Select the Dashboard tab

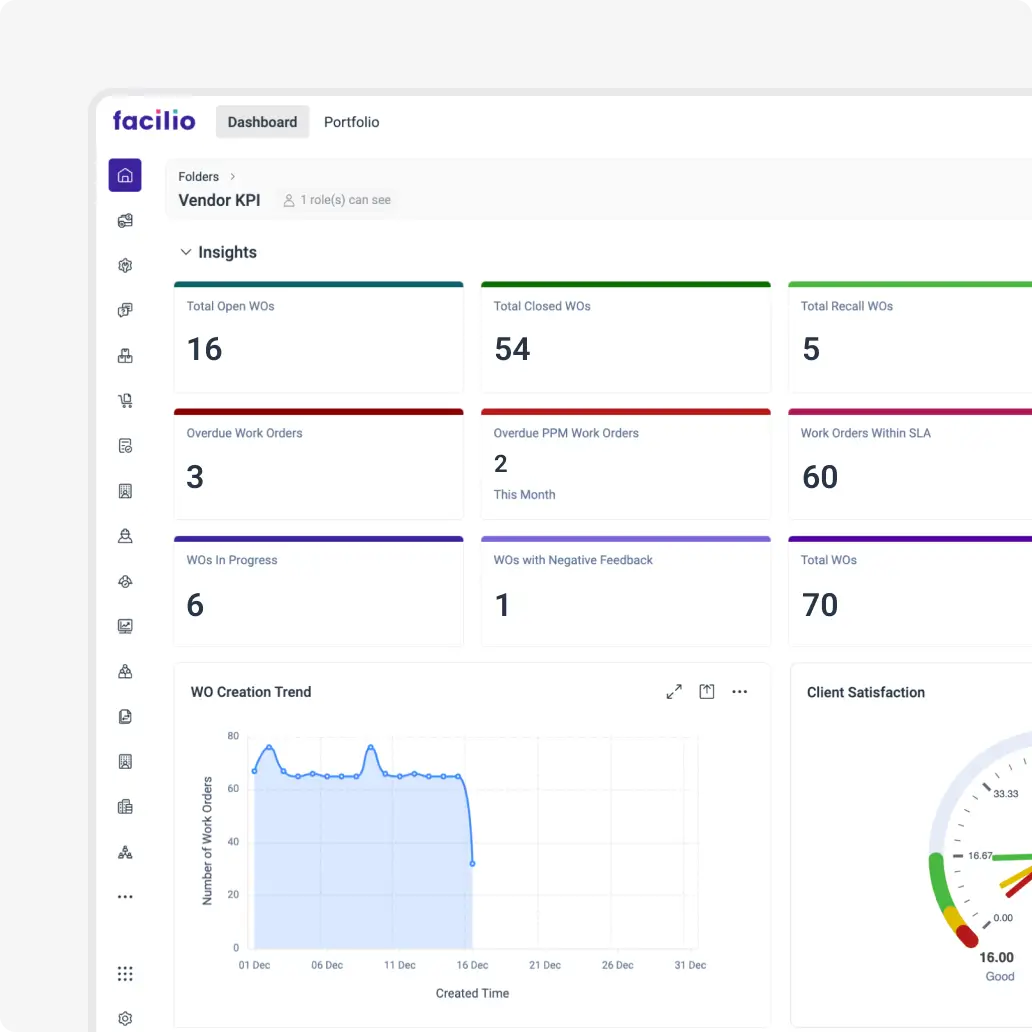click(x=262, y=121)
